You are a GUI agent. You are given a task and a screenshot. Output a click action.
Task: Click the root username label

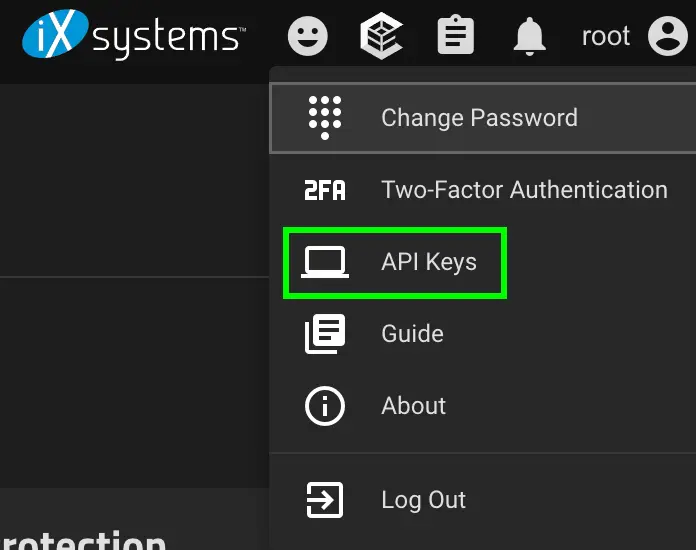pyautogui.click(x=606, y=37)
